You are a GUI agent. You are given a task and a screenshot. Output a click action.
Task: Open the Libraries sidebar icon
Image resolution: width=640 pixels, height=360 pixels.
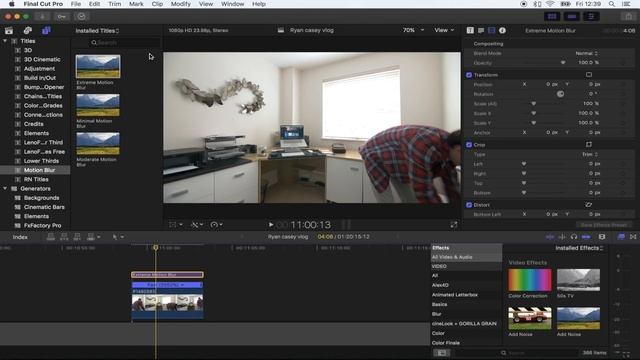[9, 31]
